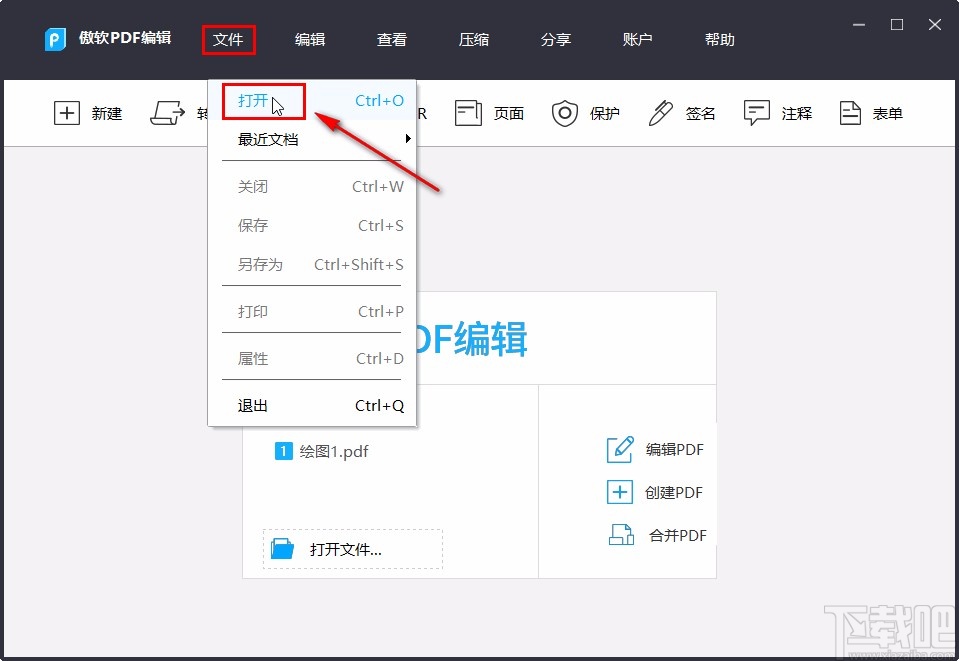Click the 合并PDF merge icon

pos(619,535)
